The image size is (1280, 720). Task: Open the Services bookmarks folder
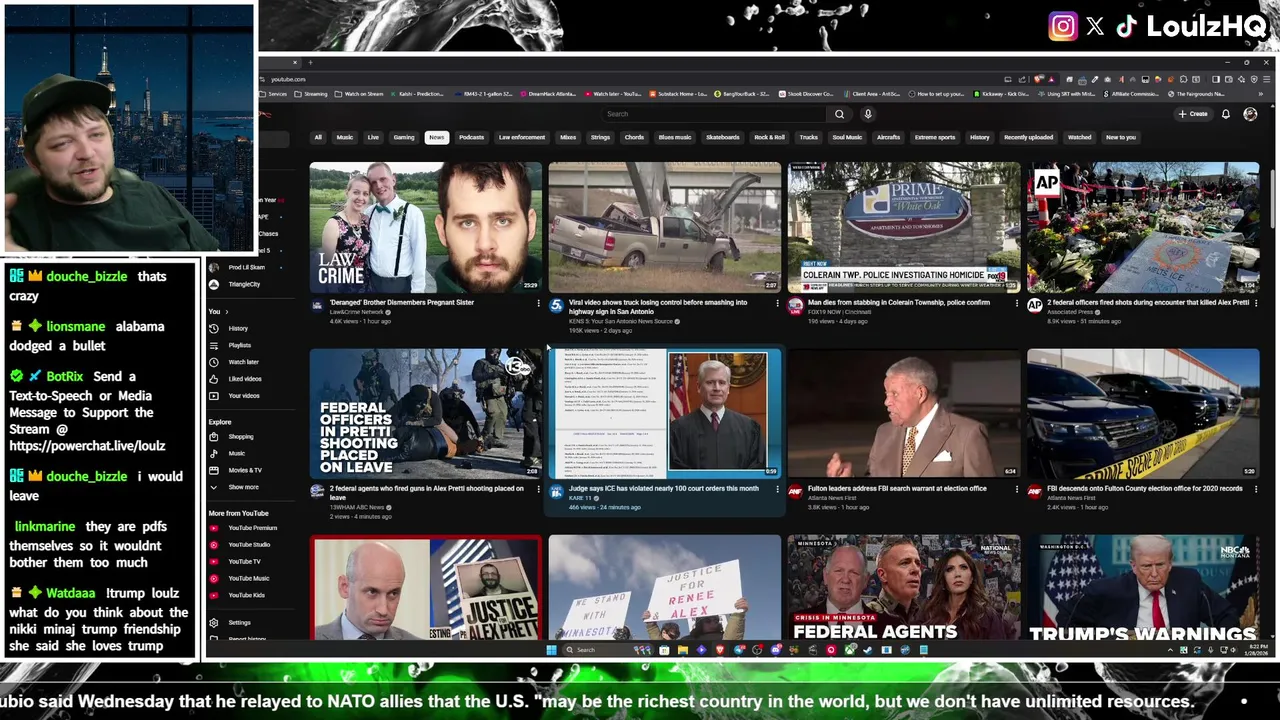click(273, 94)
